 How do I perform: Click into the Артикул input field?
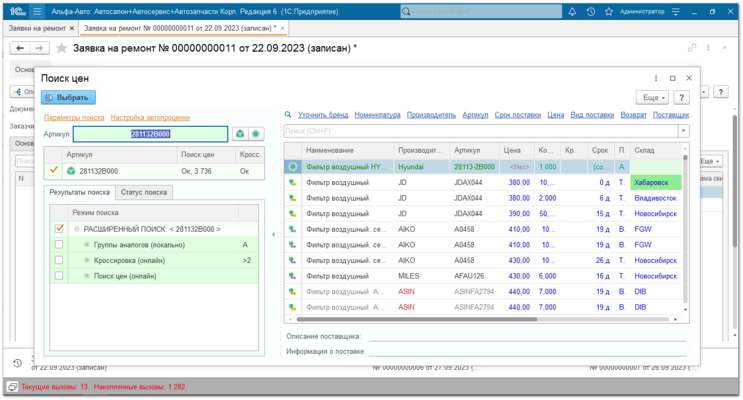tap(150, 134)
